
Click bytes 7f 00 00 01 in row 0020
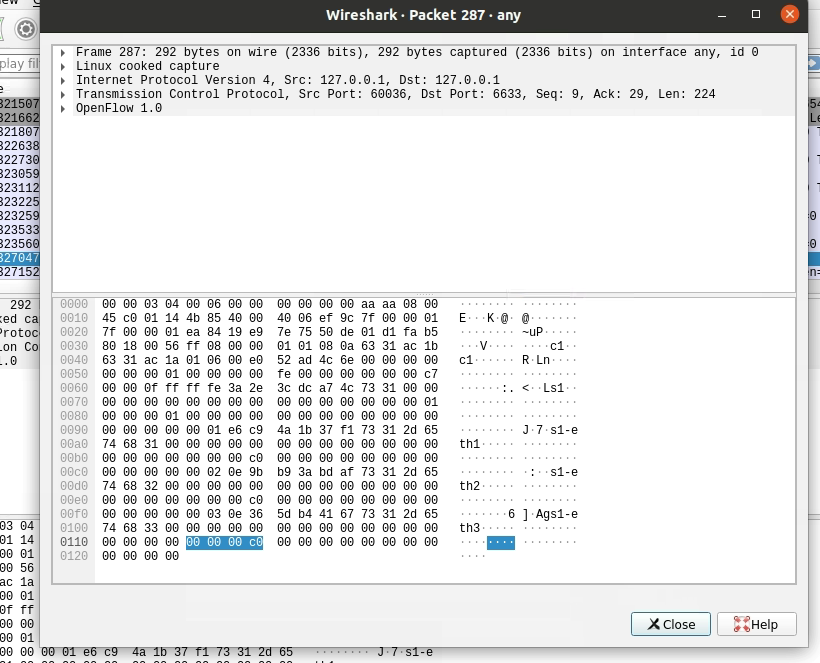(140, 333)
